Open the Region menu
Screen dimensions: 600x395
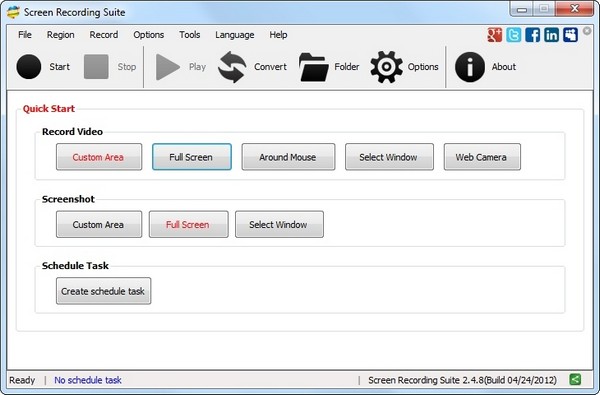coord(60,35)
